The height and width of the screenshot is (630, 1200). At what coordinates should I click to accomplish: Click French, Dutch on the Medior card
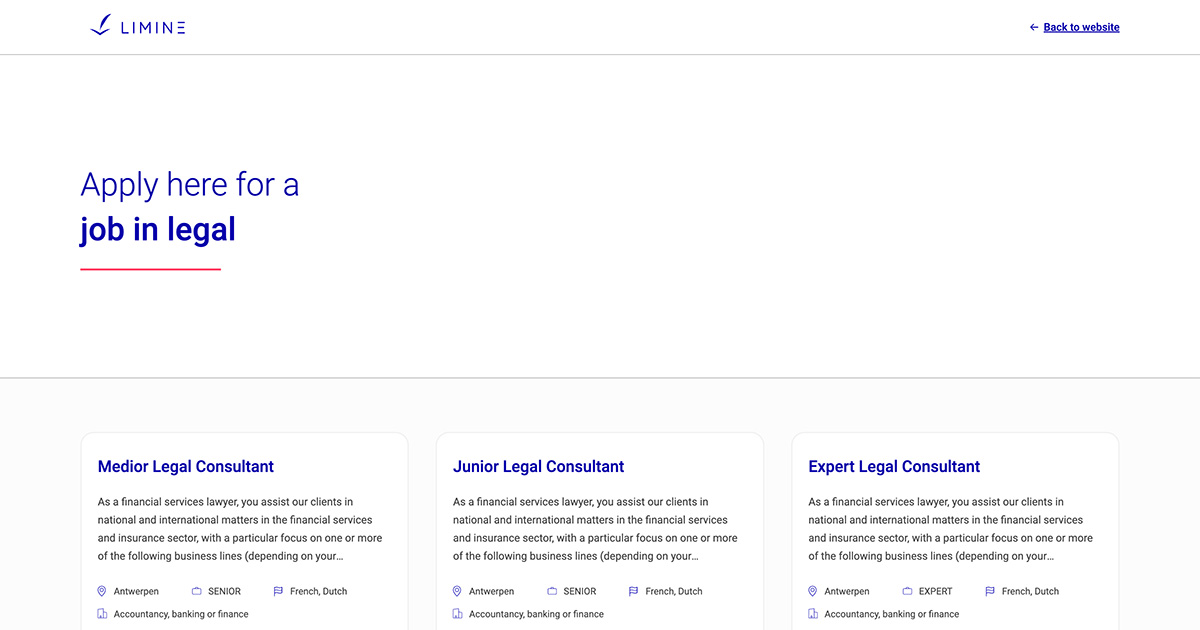319,591
